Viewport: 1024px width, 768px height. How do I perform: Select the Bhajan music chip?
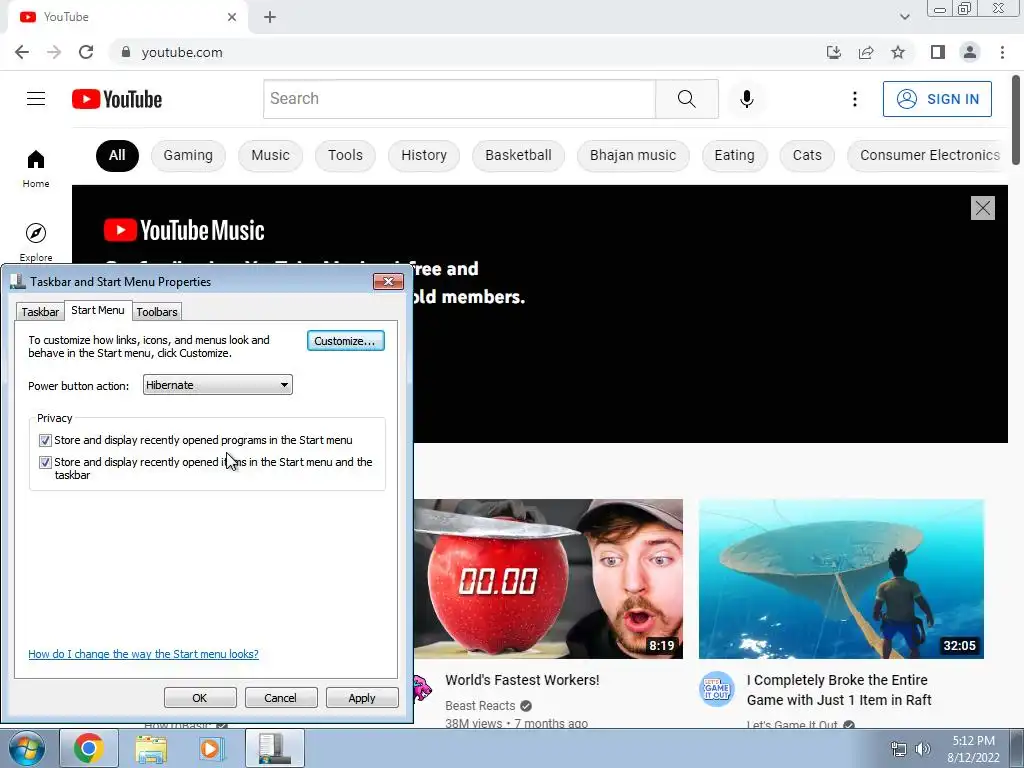tap(633, 155)
